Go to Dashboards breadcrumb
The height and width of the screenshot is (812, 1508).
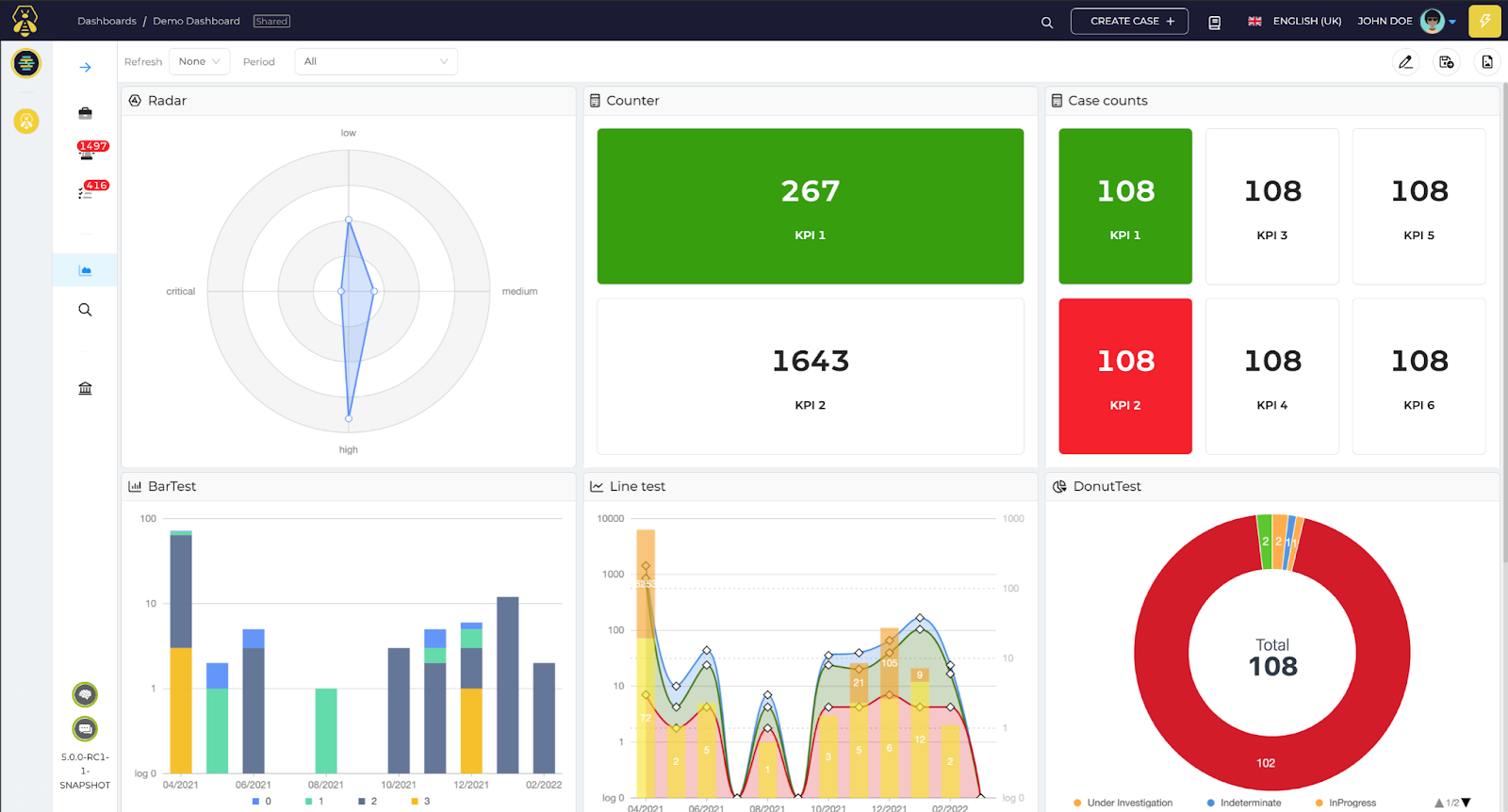point(107,21)
